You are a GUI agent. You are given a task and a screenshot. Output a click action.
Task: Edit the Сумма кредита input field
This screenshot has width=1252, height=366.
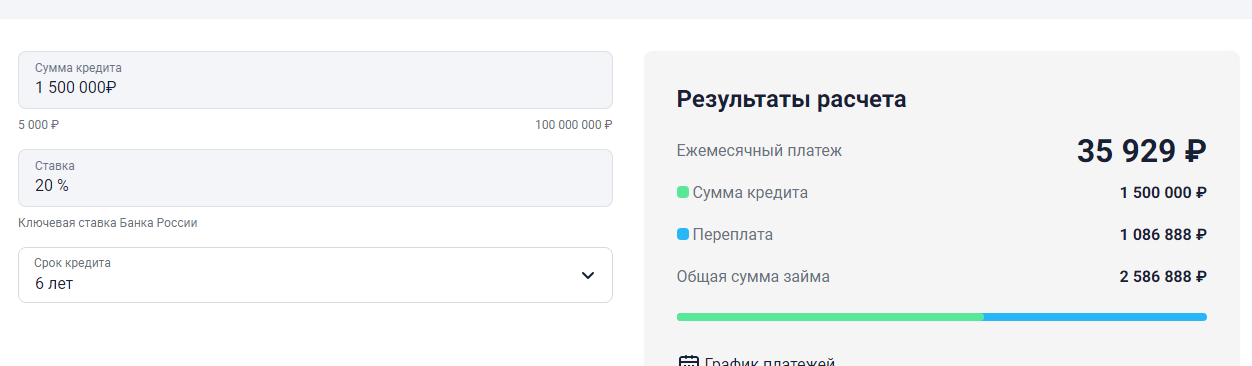315,80
